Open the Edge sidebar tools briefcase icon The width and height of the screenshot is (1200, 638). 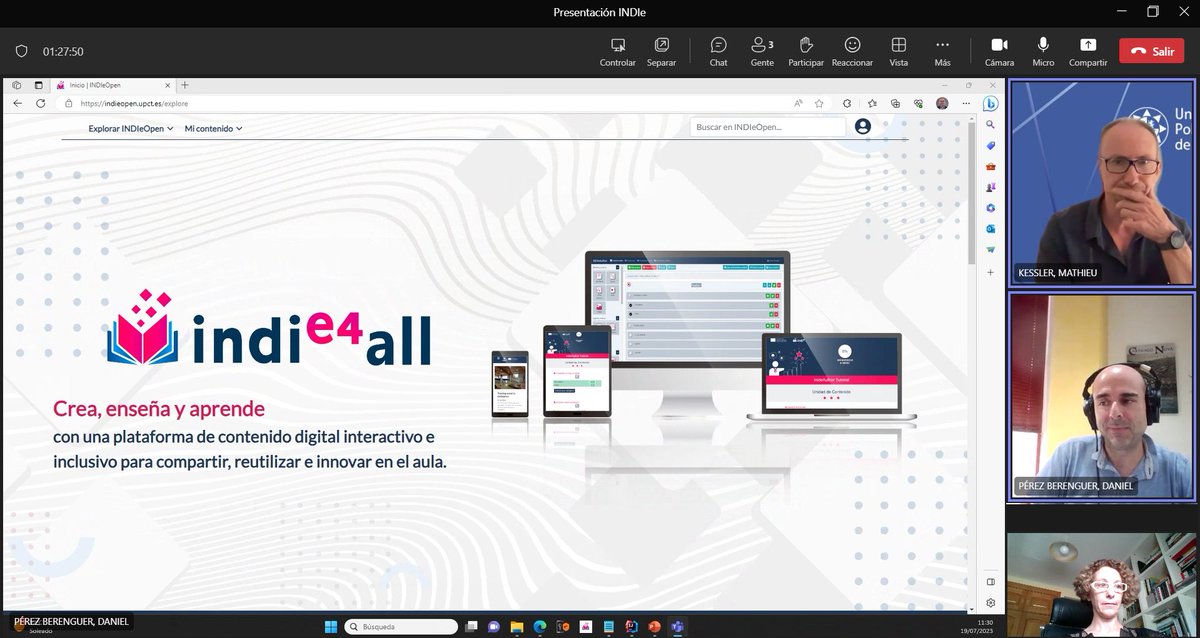(x=990, y=166)
